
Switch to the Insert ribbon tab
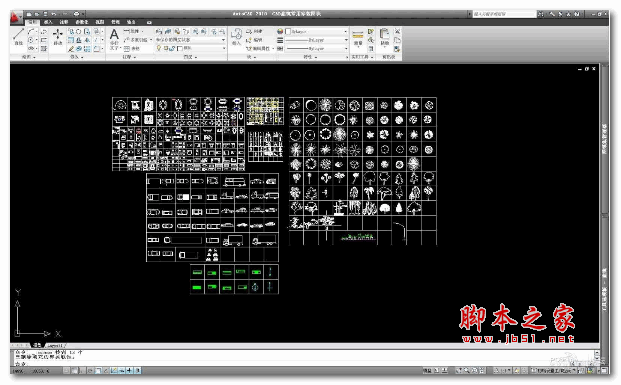tap(48, 22)
